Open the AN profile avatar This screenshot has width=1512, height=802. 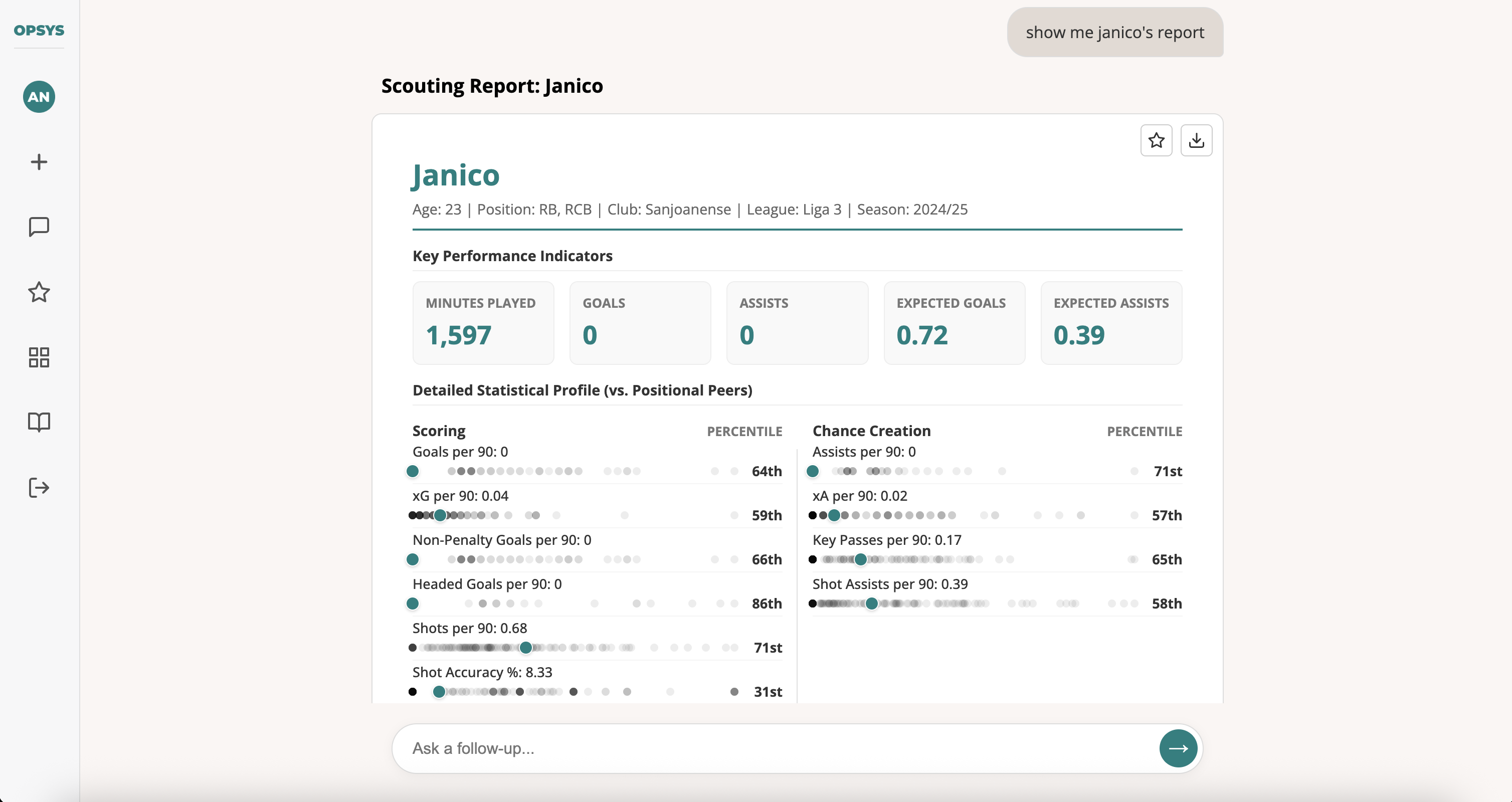pyautogui.click(x=38, y=97)
